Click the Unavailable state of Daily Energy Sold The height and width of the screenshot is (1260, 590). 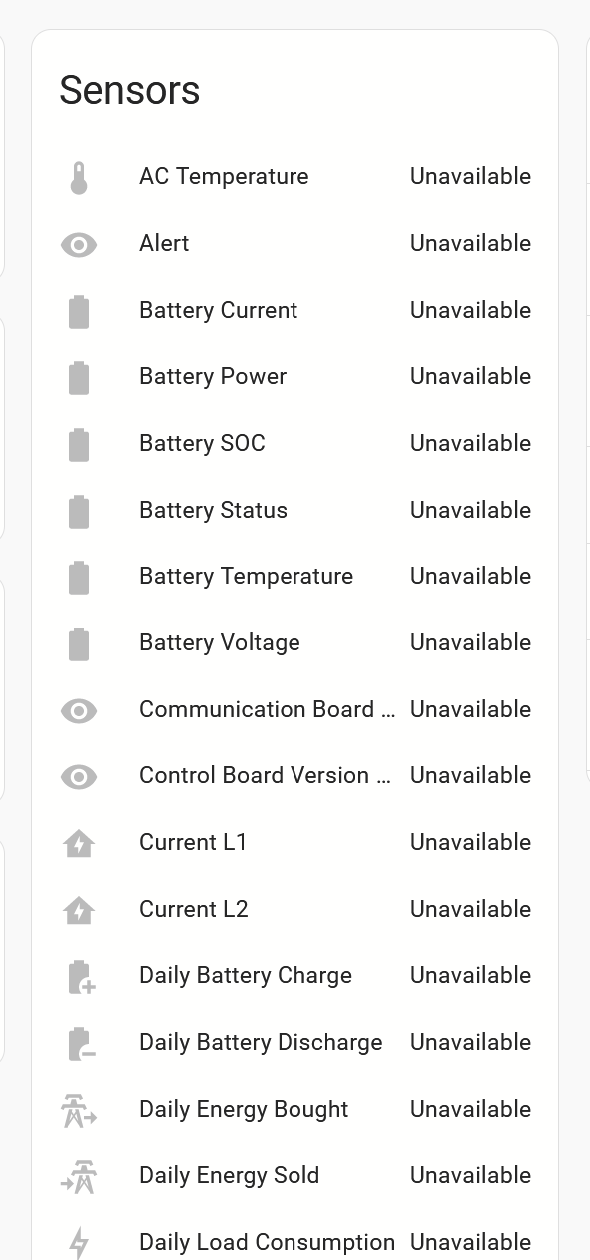(x=470, y=1176)
